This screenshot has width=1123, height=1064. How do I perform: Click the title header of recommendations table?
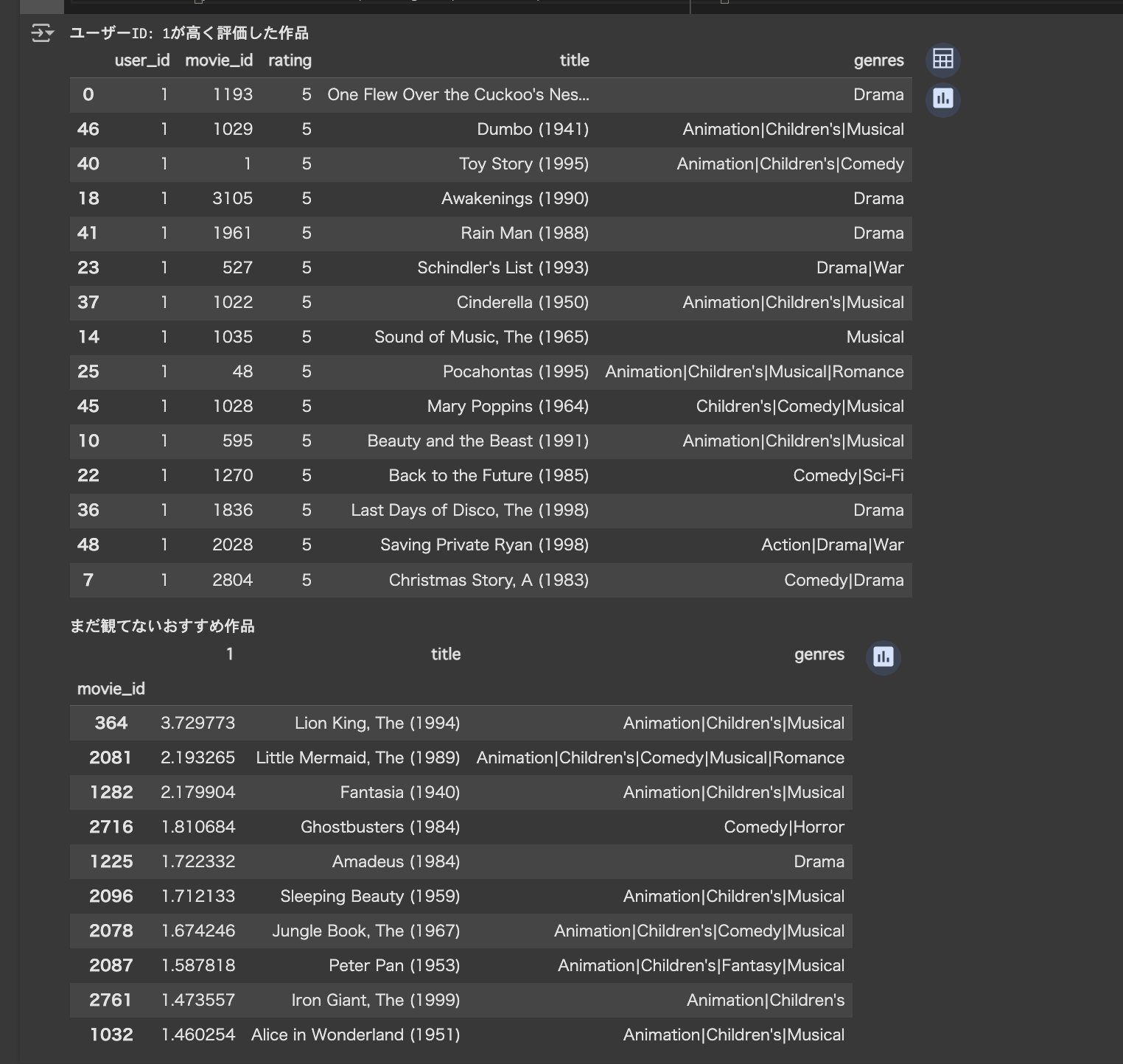point(446,654)
